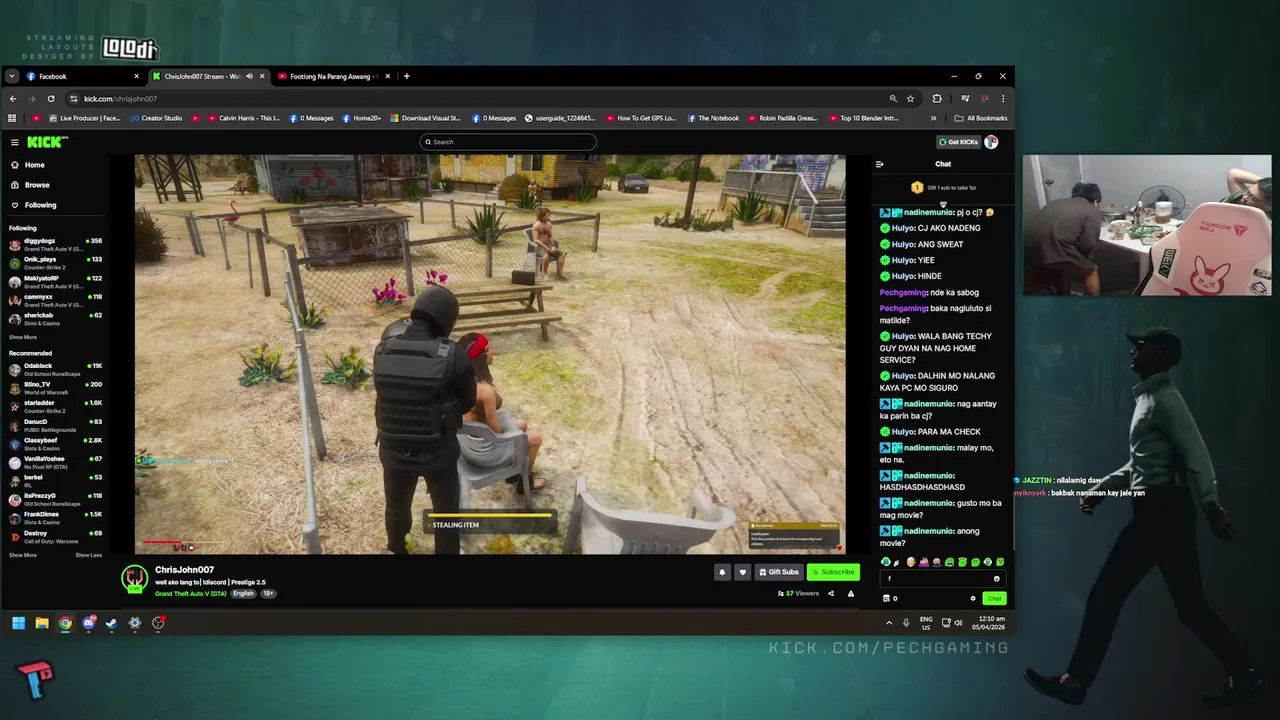Screen dimensions: 1280x720
Task: Click the green Subscribe button
Action: click(833, 572)
